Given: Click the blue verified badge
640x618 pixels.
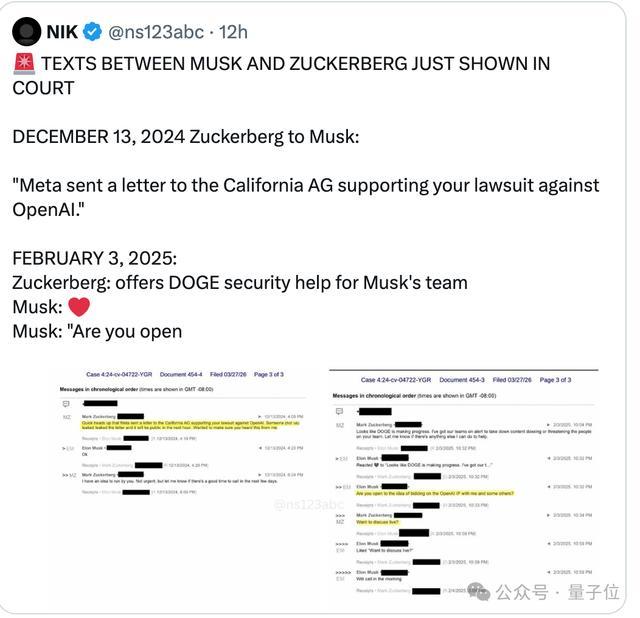Looking at the screenshot, I should tap(93, 32).
